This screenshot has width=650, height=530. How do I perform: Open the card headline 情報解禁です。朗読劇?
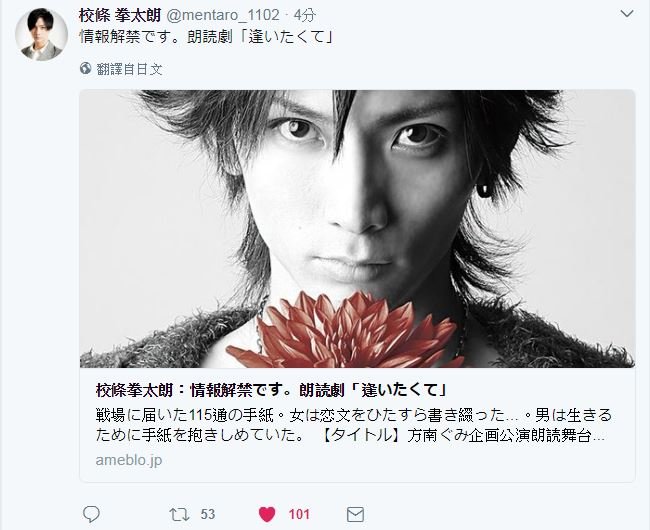[x=272, y=390]
